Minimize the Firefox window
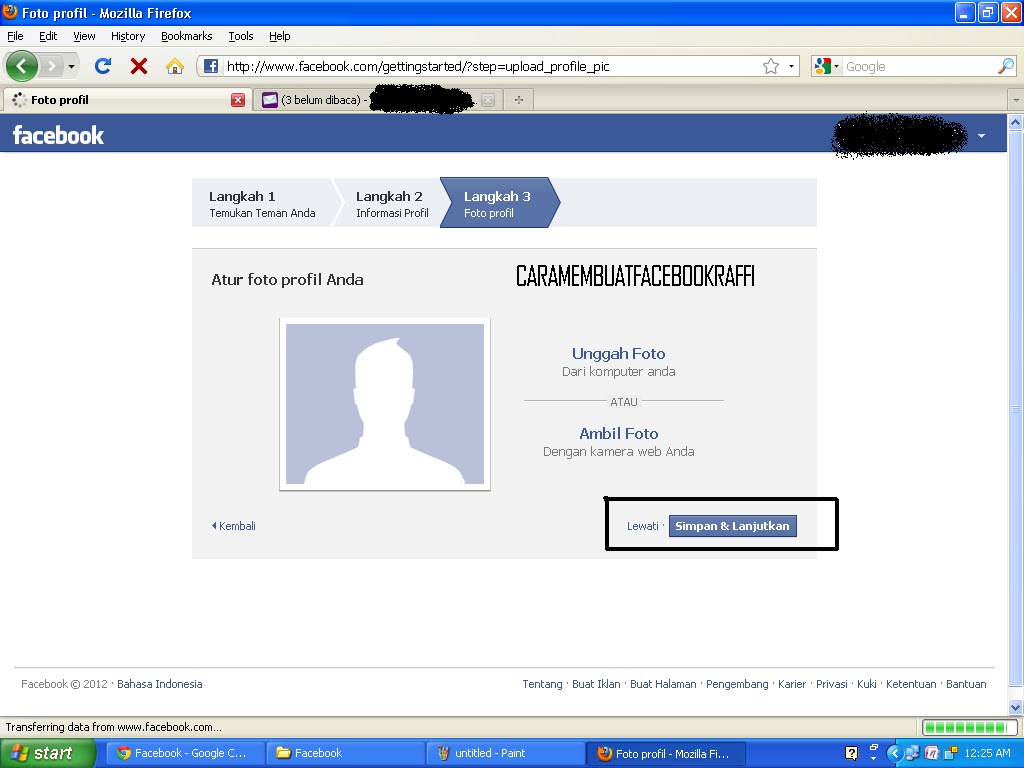This screenshot has height=768, width=1024. click(965, 12)
